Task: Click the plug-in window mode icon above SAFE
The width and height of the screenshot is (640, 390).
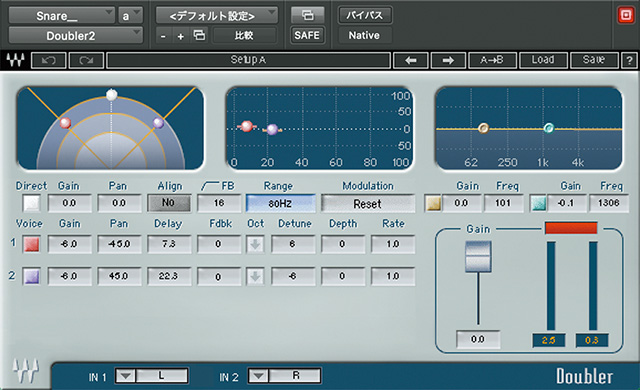Action: (x=307, y=16)
